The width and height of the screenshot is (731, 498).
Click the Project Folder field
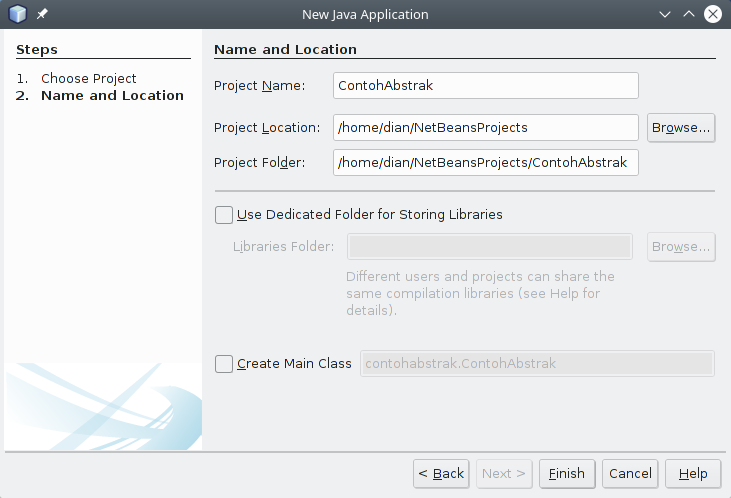point(486,162)
